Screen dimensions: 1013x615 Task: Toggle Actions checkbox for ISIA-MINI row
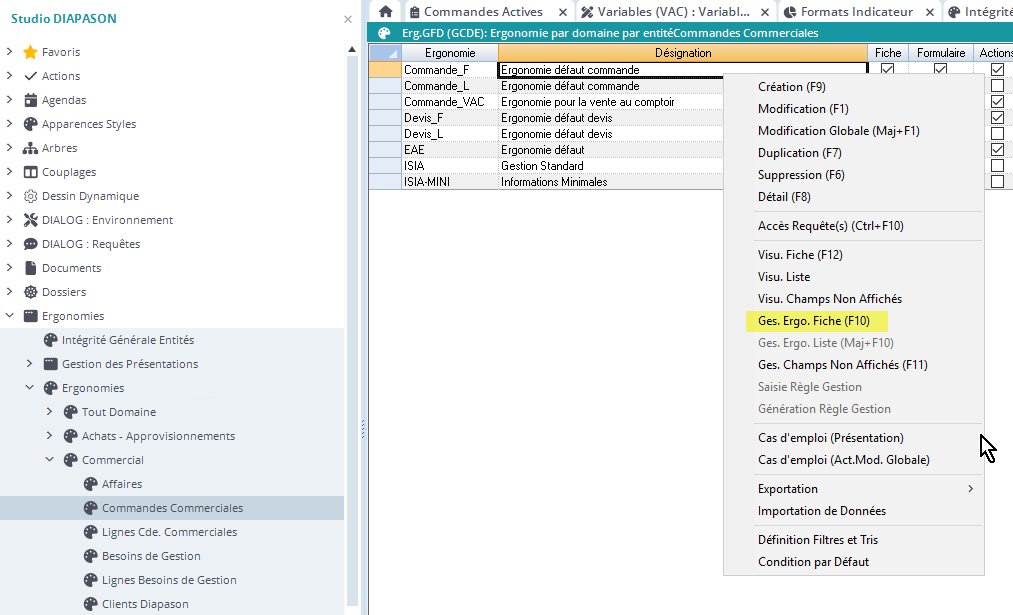point(997,182)
